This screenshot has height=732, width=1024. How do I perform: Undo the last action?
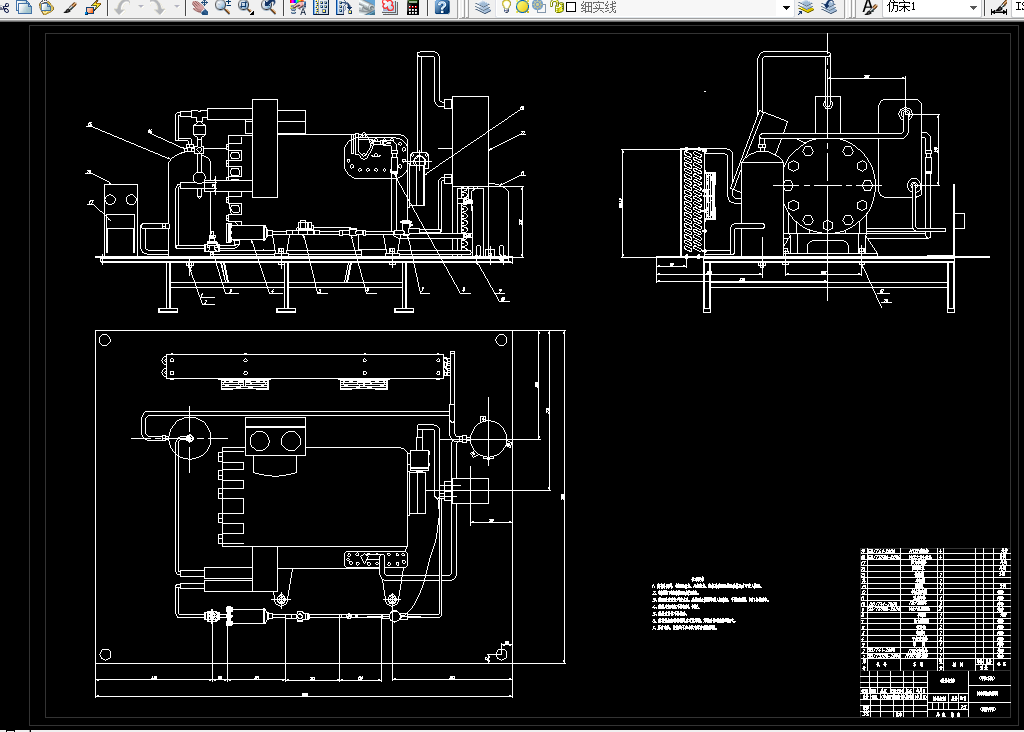122,7
